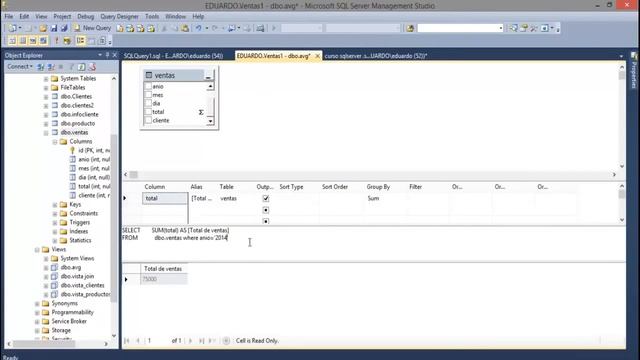Expand the Triggers folder
This screenshot has width=640, height=360.
pos(55,222)
